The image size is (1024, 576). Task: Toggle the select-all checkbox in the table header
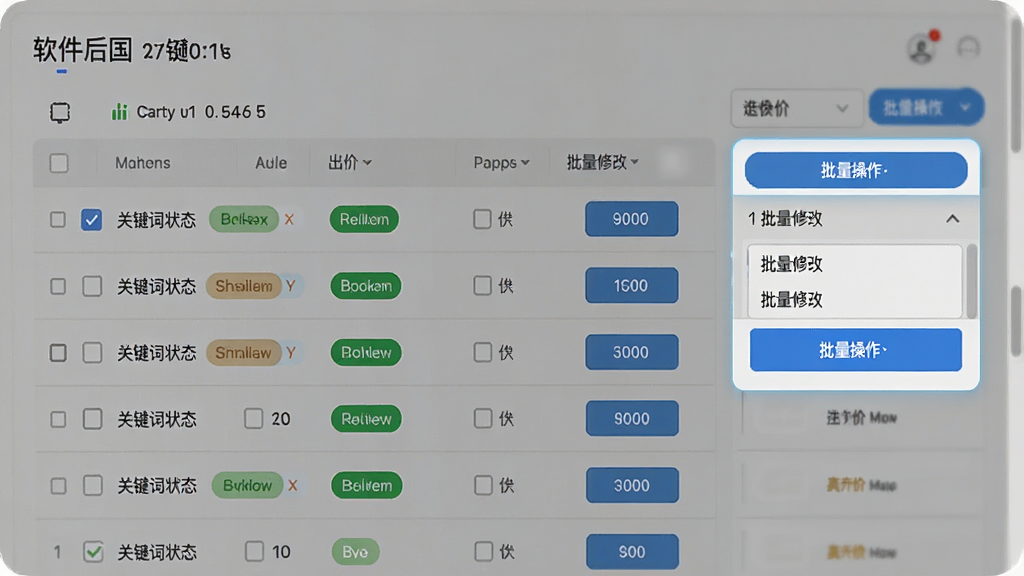pyautogui.click(x=59, y=163)
